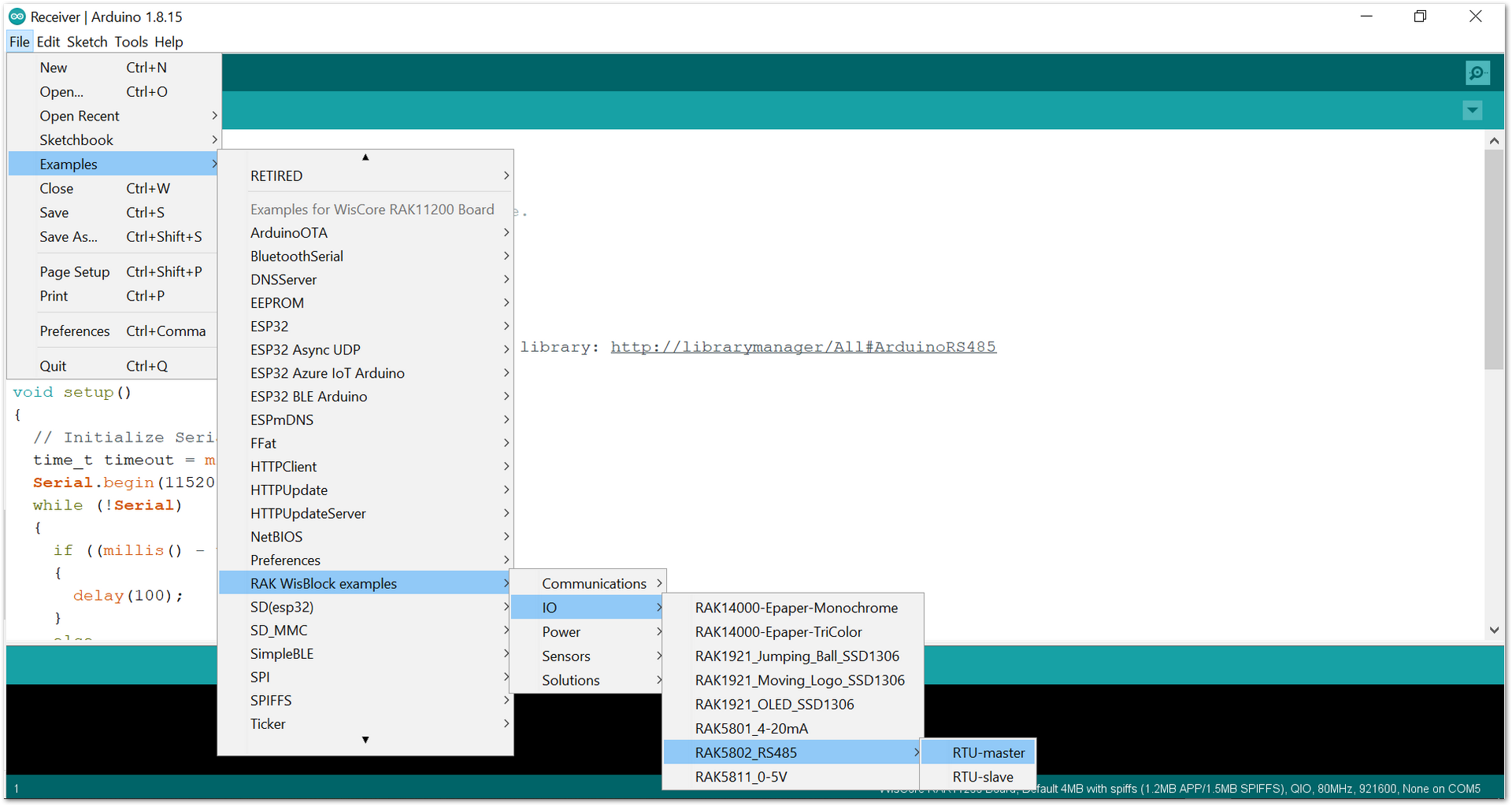Open SD_MMC examples

(x=365, y=630)
